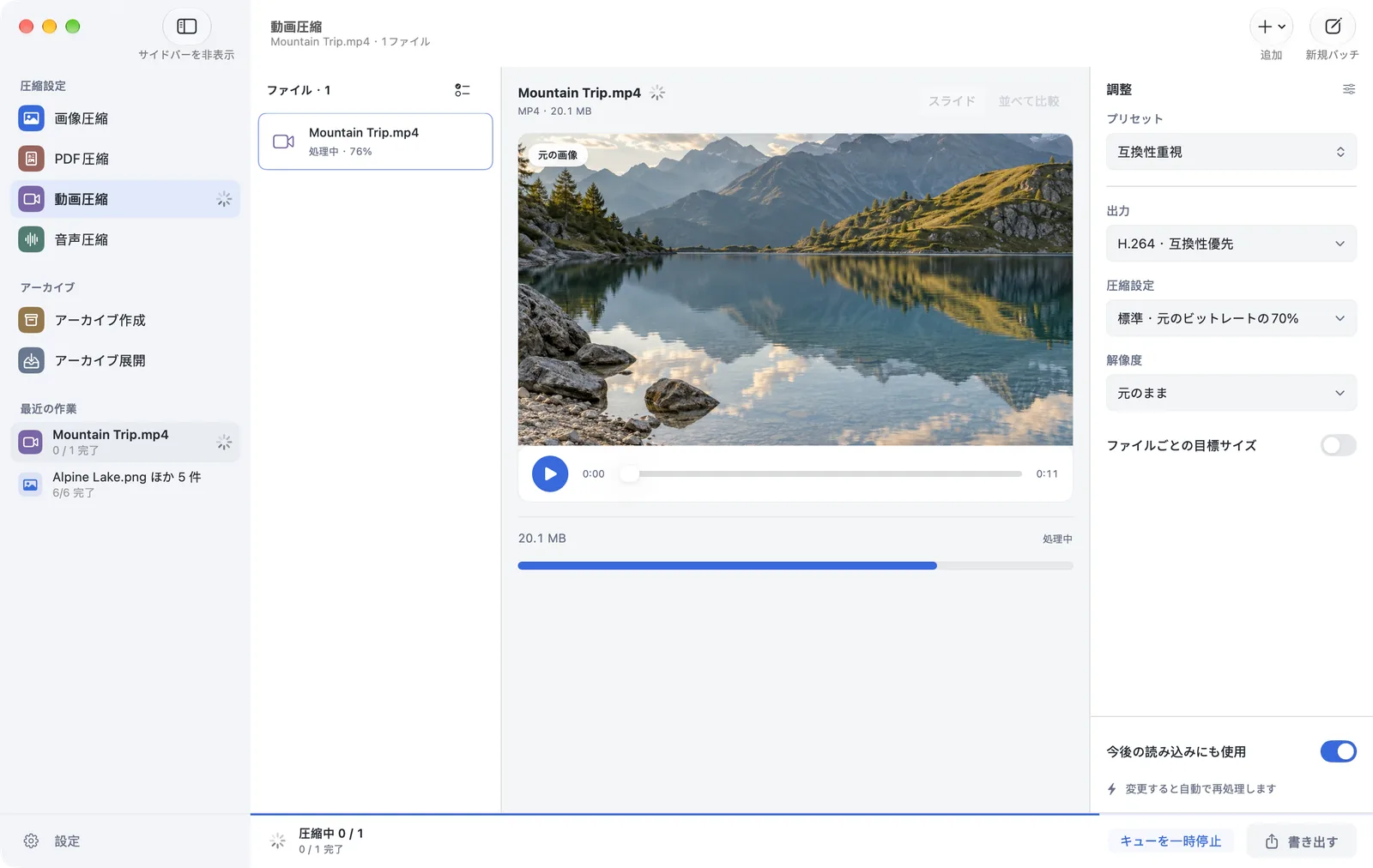This screenshot has width=1373, height=868.
Task: Select Mountain Trip.mp4 file card in list
Action: (x=376, y=142)
